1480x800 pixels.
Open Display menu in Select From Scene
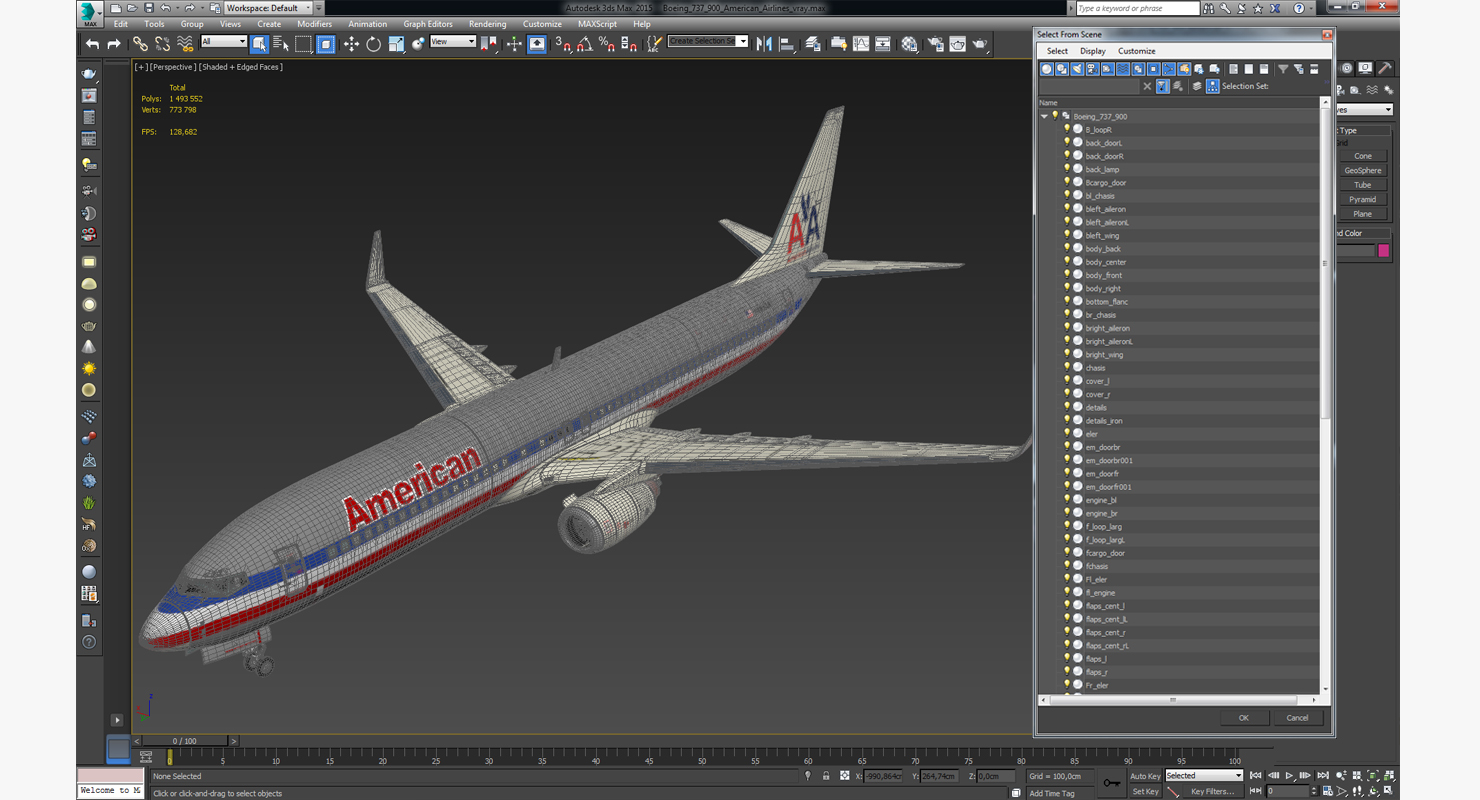[1093, 51]
